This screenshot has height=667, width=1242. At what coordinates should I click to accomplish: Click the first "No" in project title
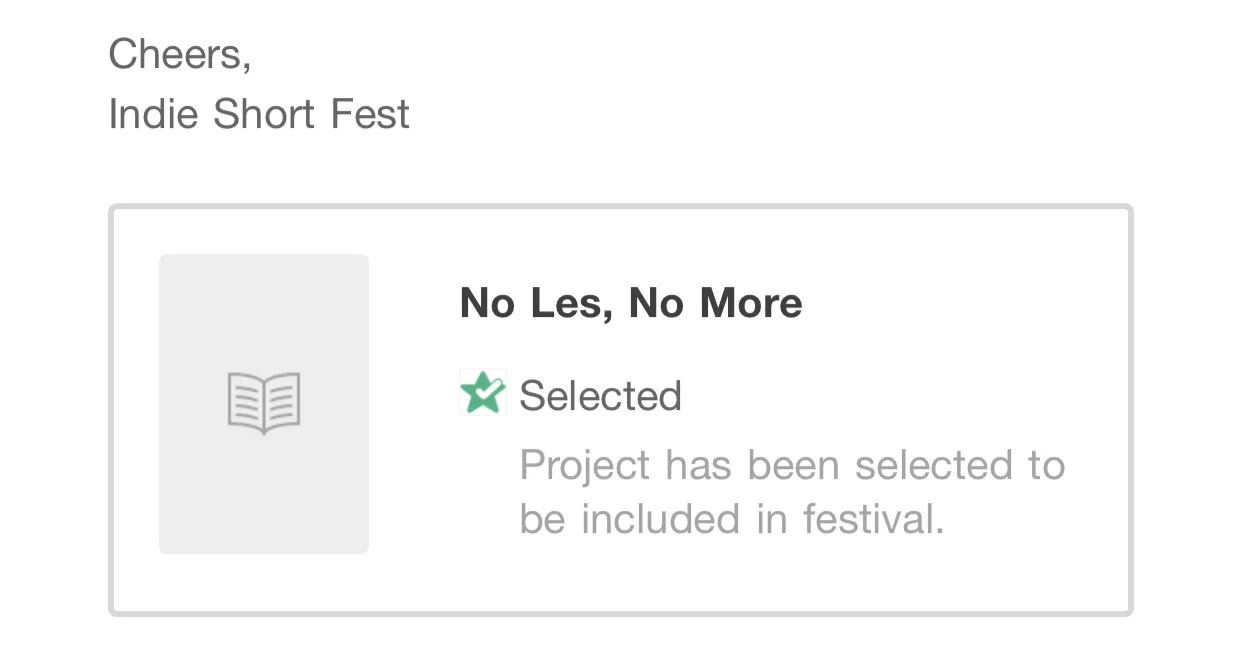(486, 303)
